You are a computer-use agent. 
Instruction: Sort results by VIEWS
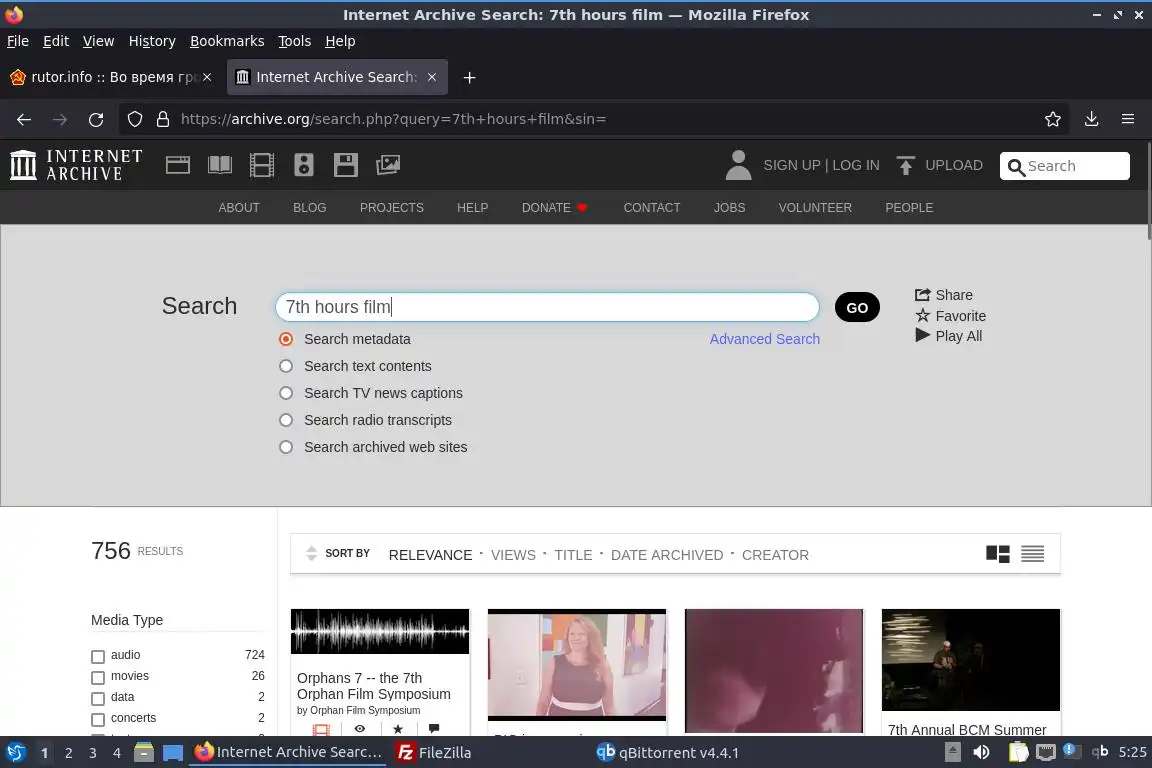tap(513, 555)
